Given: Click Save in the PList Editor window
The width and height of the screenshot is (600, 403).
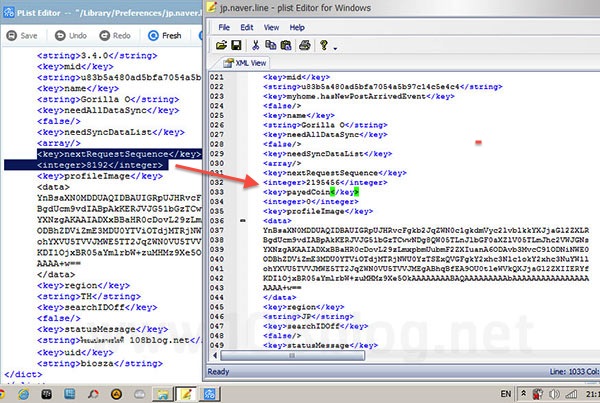Looking at the screenshot, I should coord(22,36).
